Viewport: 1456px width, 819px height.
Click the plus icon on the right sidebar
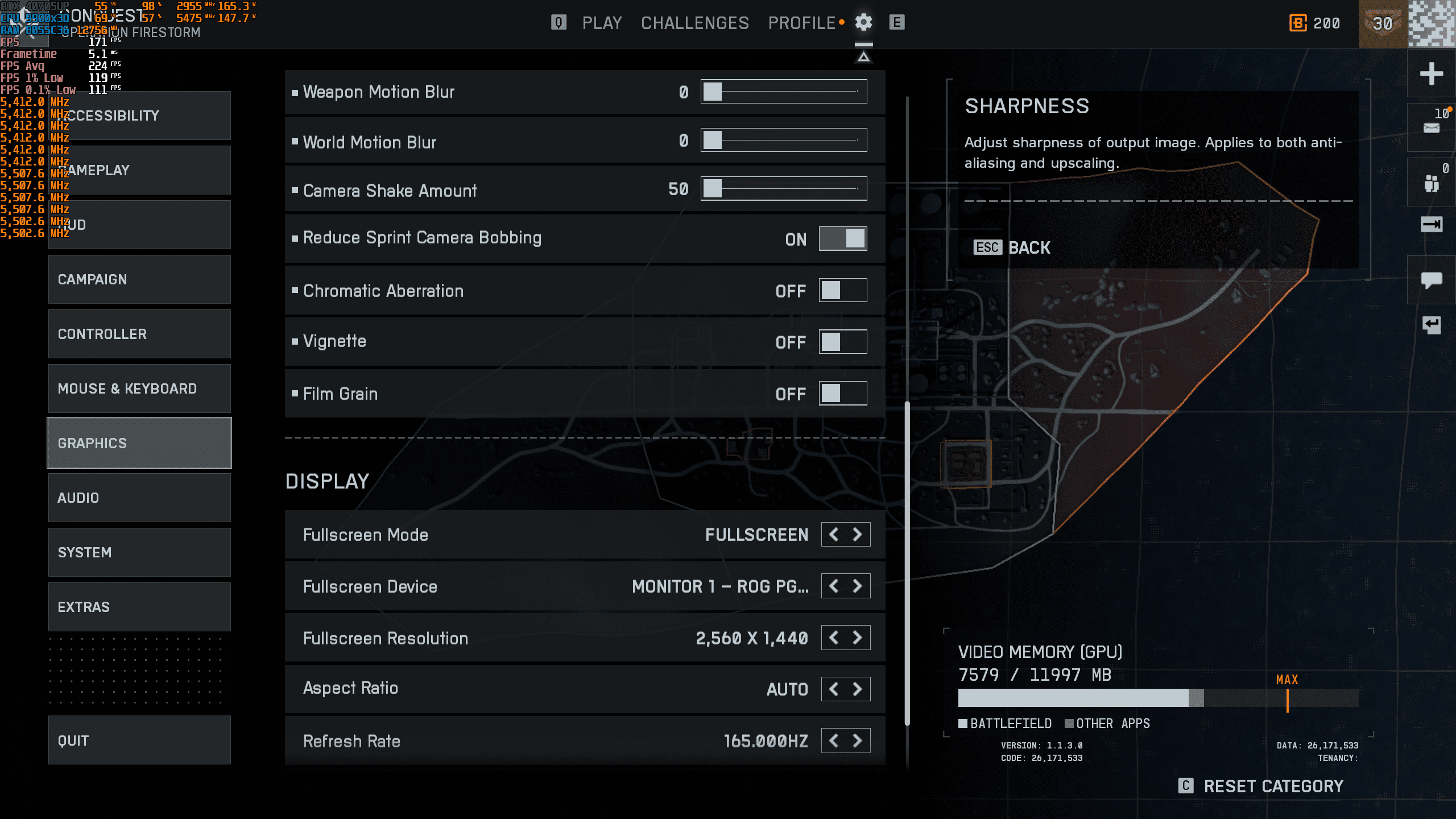[x=1432, y=73]
